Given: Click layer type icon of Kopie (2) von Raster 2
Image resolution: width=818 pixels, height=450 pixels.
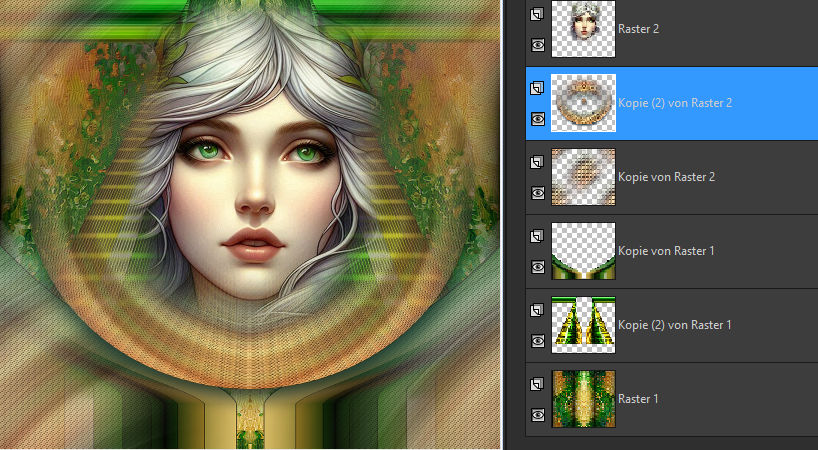Looking at the screenshot, I should [537, 88].
